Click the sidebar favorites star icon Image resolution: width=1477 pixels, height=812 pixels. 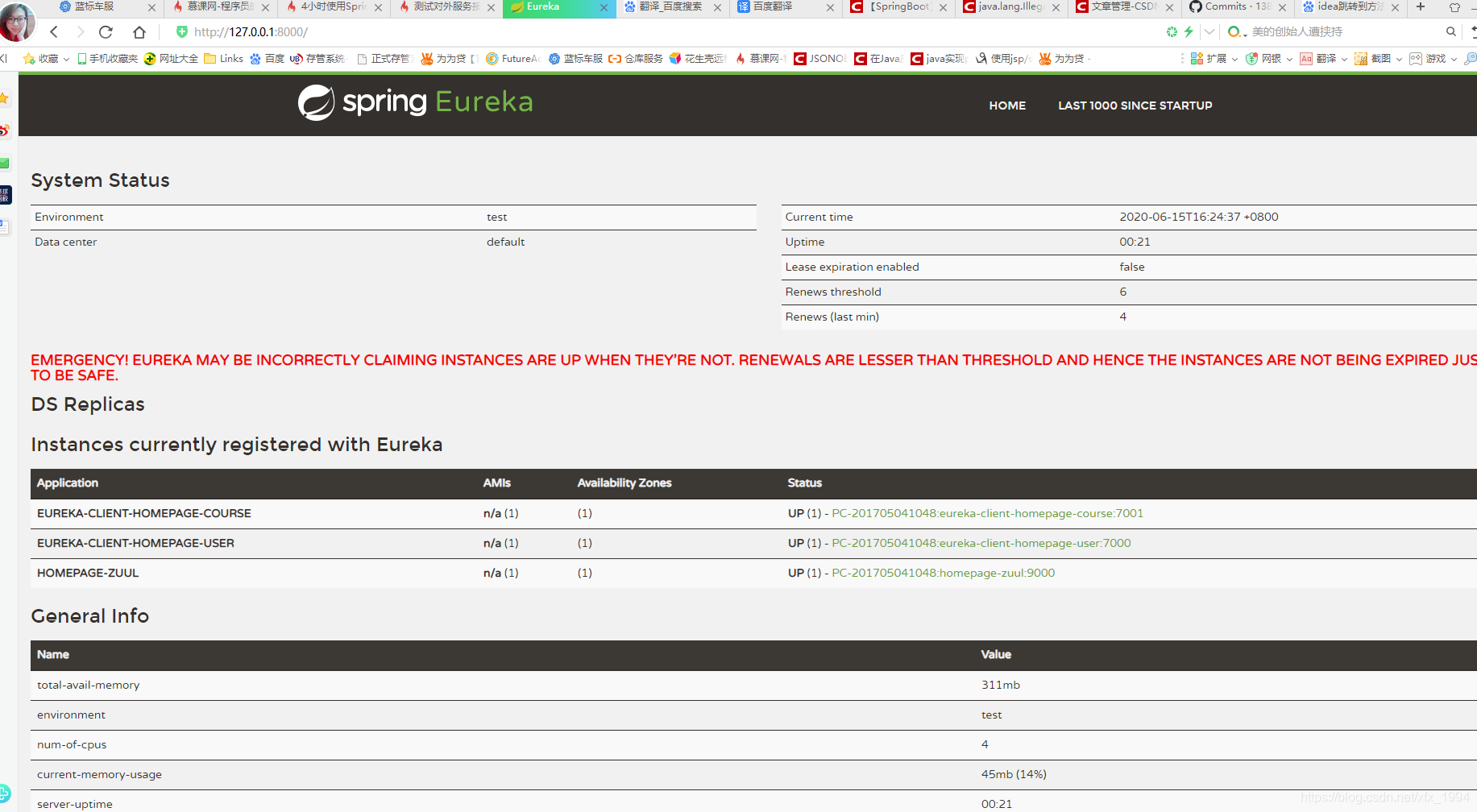click(x=4, y=98)
